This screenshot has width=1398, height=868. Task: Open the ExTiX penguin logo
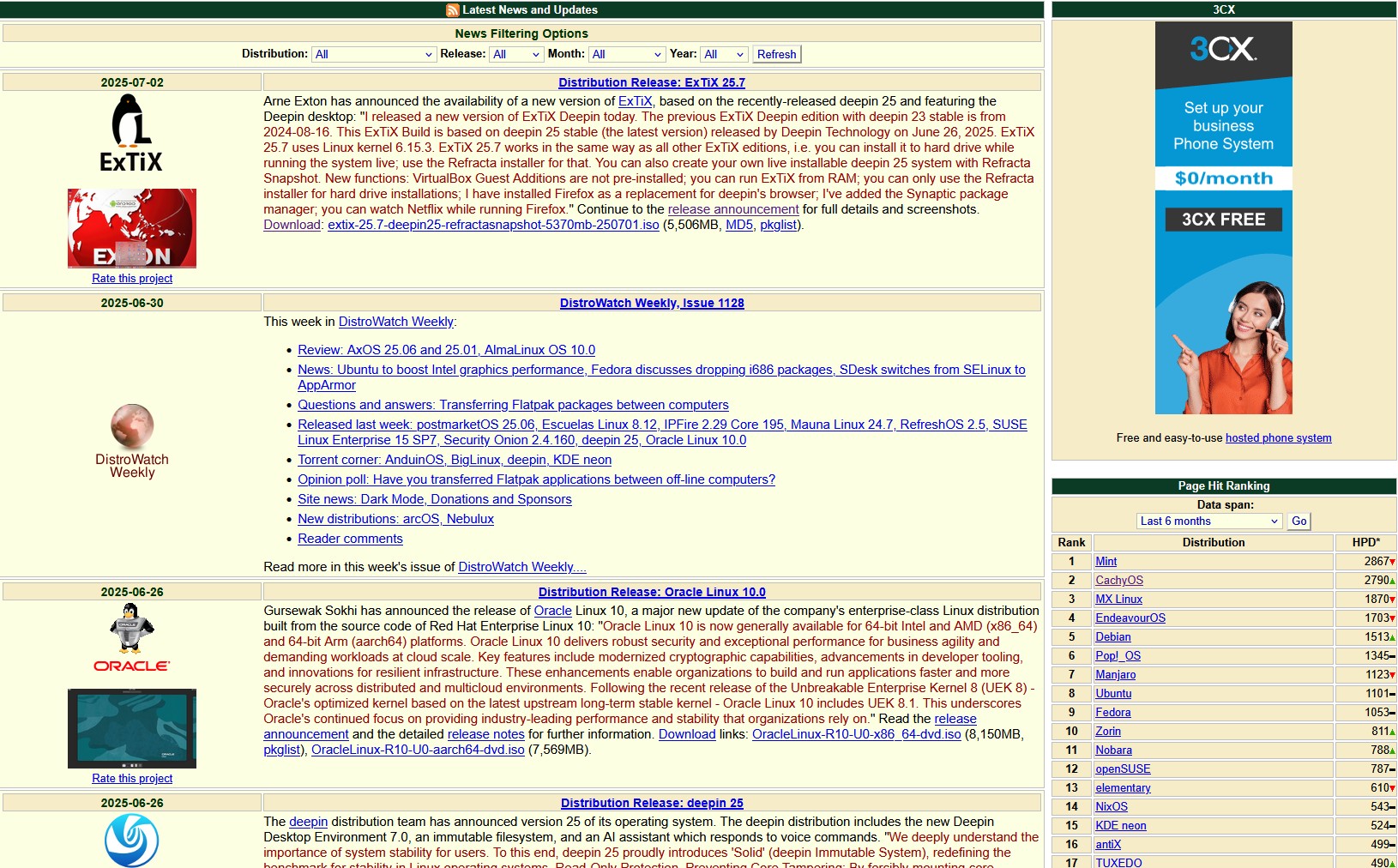(131, 133)
